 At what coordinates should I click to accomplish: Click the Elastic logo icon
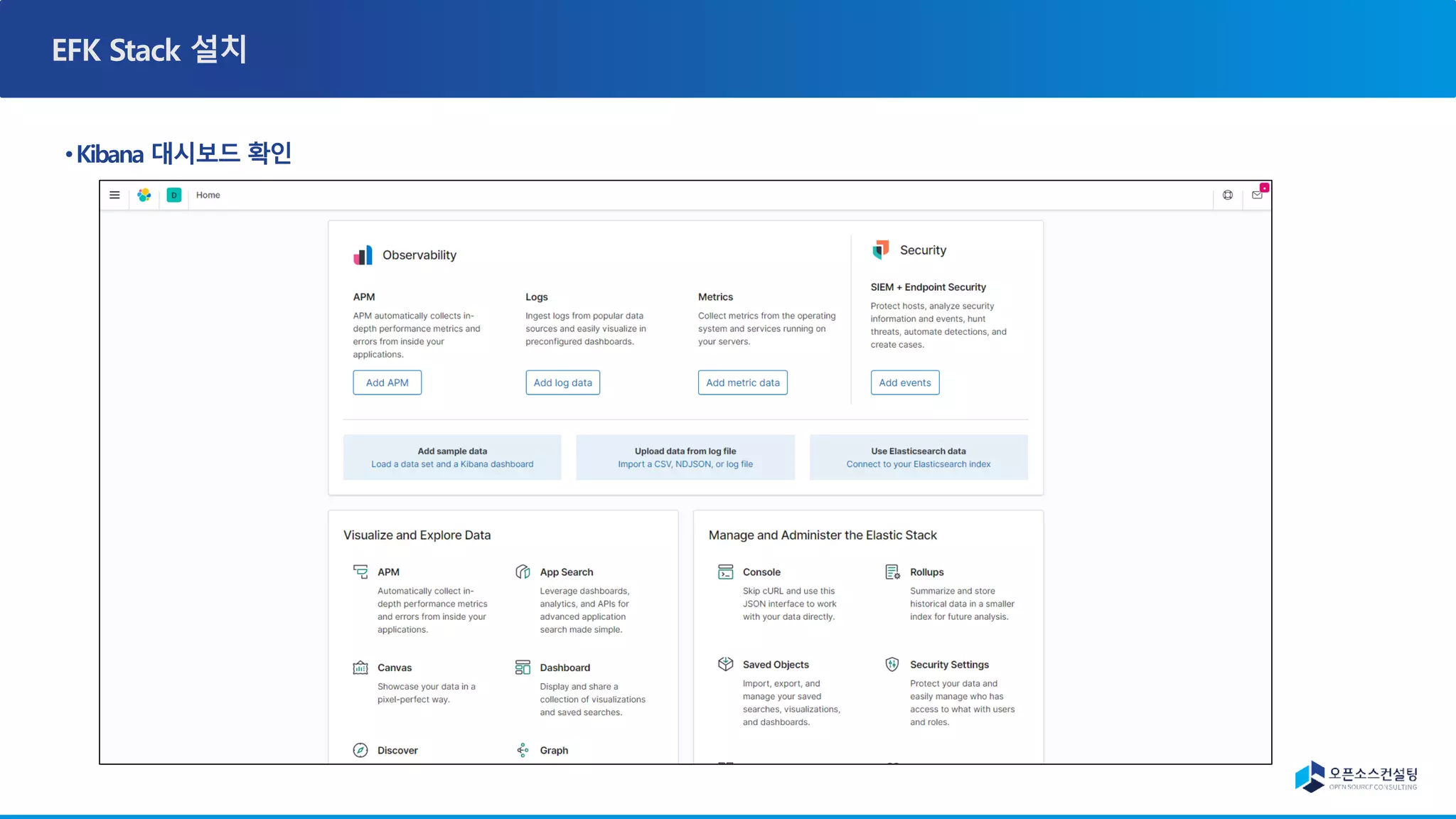coord(144,195)
